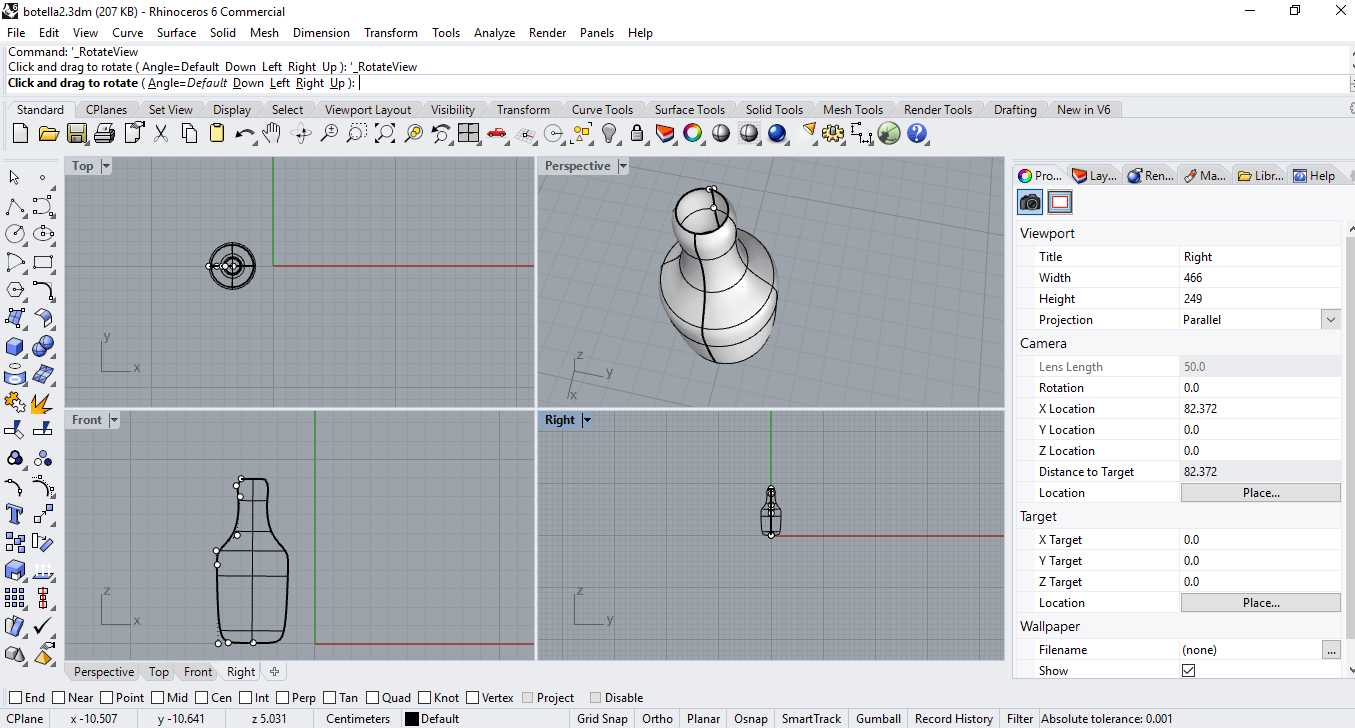Click the Box solid tool icon
Viewport: 1355px width, 728px height.
pos(15,346)
